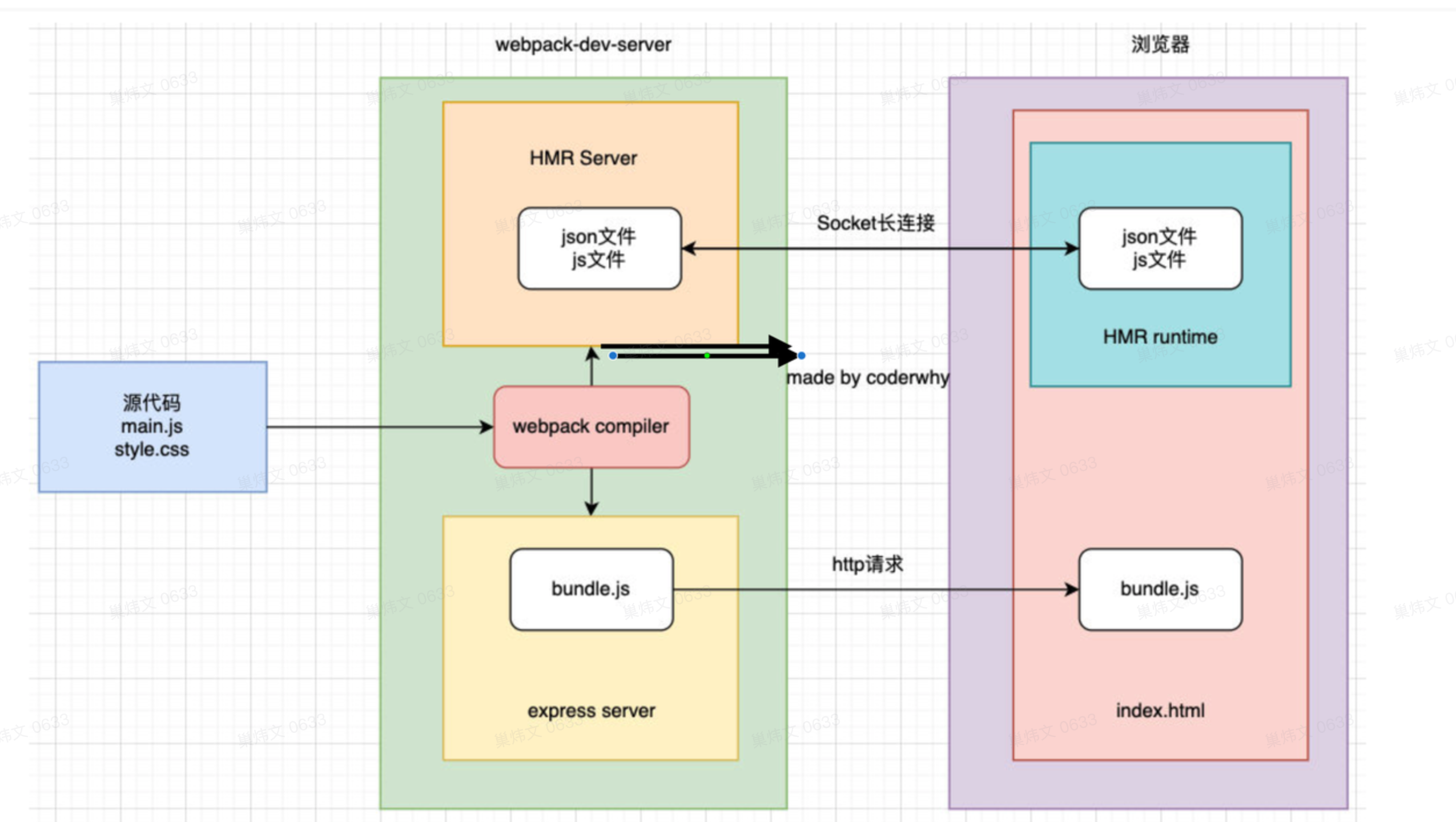Click the left blue handle of selected arrow

tap(613, 356)
